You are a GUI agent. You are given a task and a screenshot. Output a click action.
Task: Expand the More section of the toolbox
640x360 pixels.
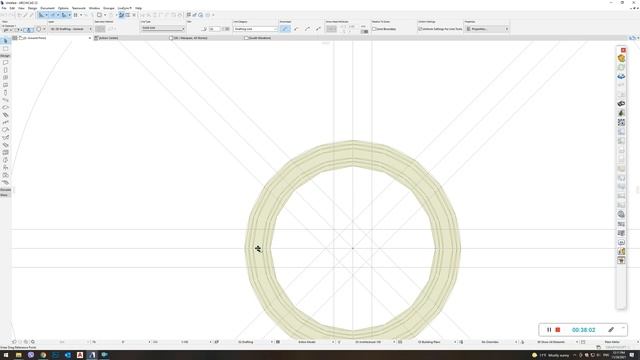coord(5,195)
